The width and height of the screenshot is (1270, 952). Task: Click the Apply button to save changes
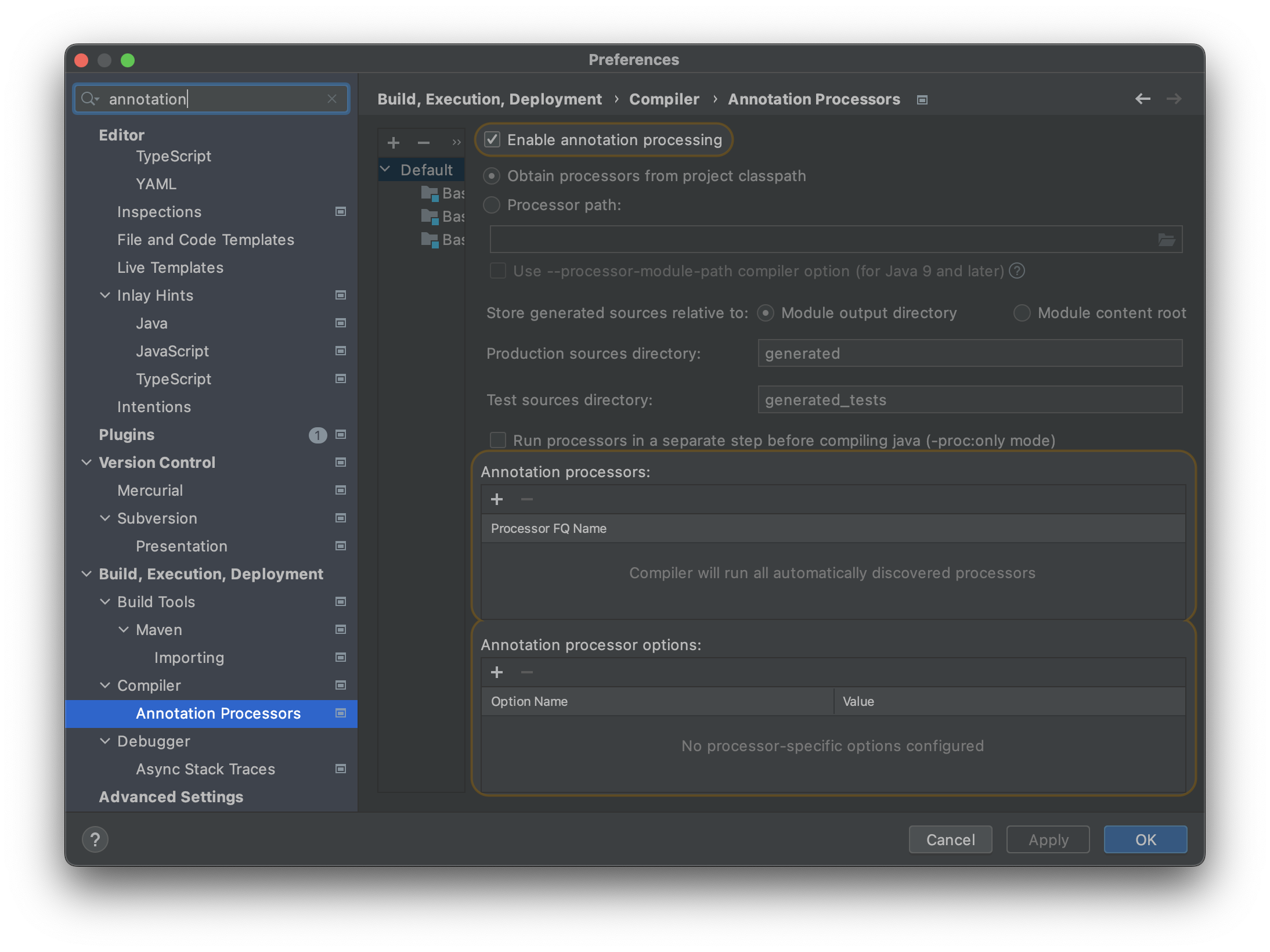[x=1048, y=840]
